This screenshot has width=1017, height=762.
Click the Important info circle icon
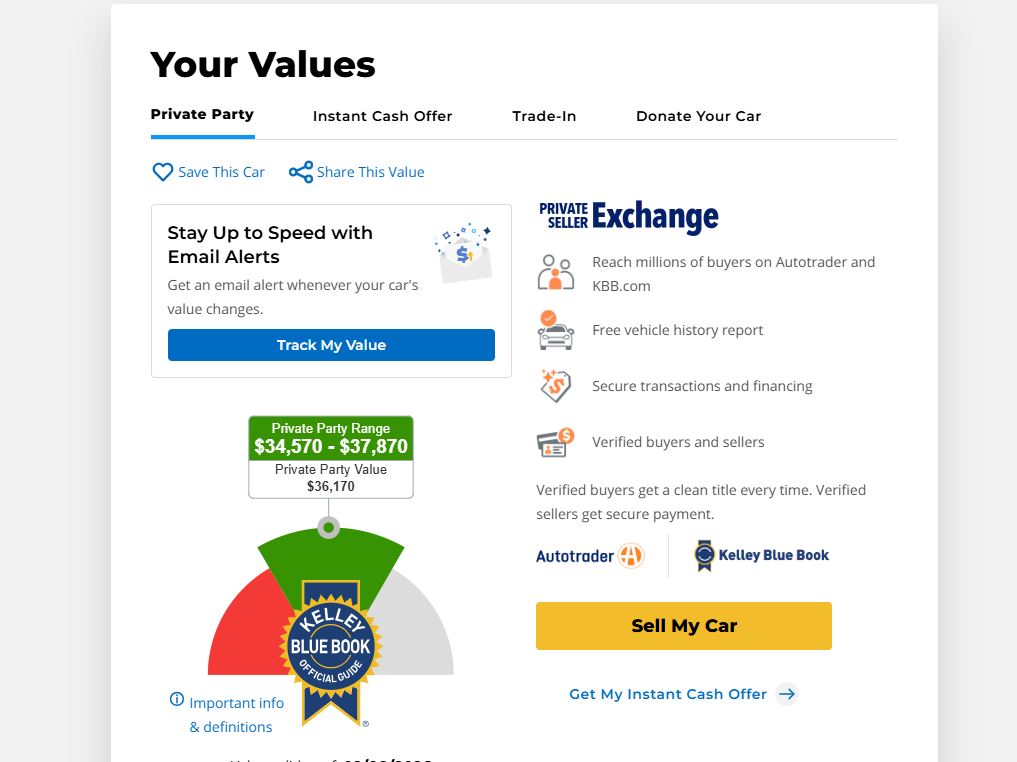pyautogui.click(x=177, y=700)
